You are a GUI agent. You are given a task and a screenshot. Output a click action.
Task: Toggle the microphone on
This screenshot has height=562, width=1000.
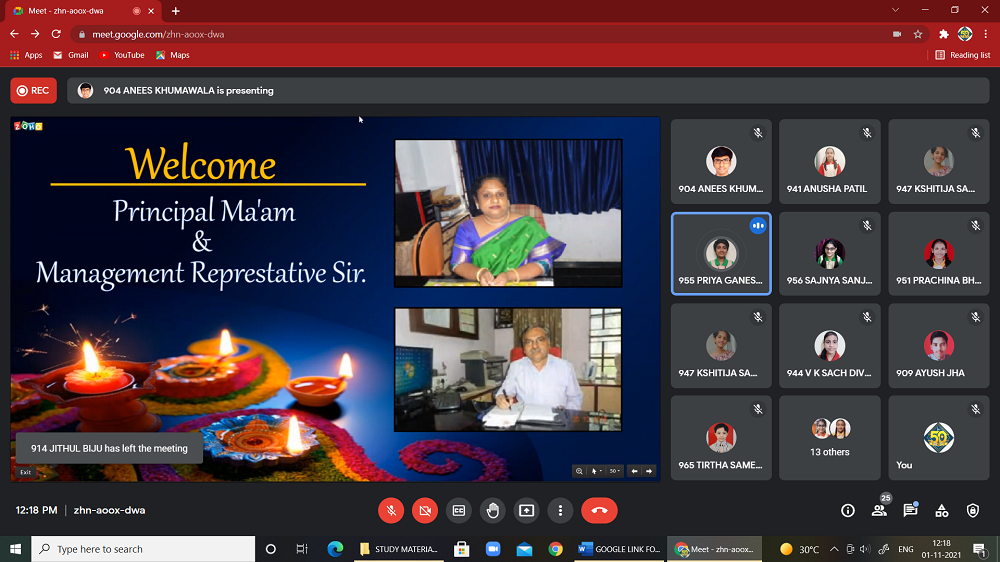pos(391,510)
